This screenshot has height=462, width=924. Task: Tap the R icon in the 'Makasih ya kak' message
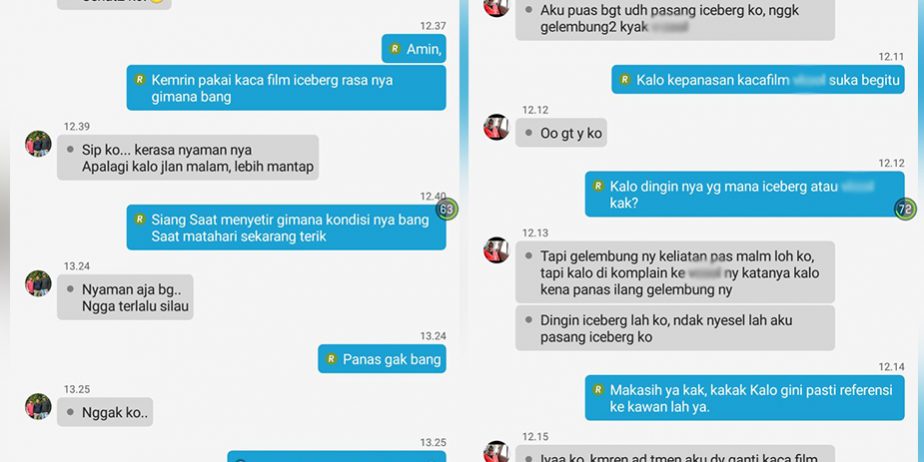coord(598,390)
